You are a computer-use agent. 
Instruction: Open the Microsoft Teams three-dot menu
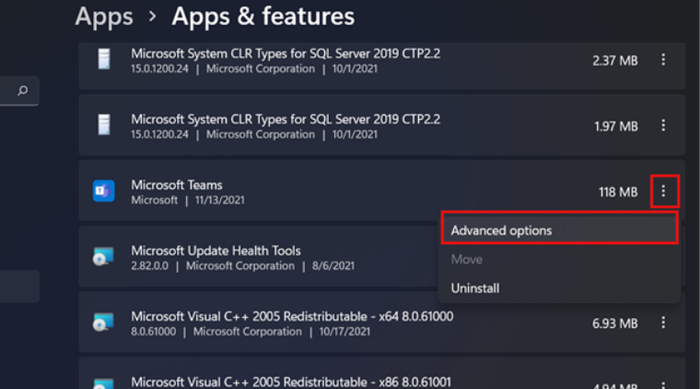pos(663,191)
